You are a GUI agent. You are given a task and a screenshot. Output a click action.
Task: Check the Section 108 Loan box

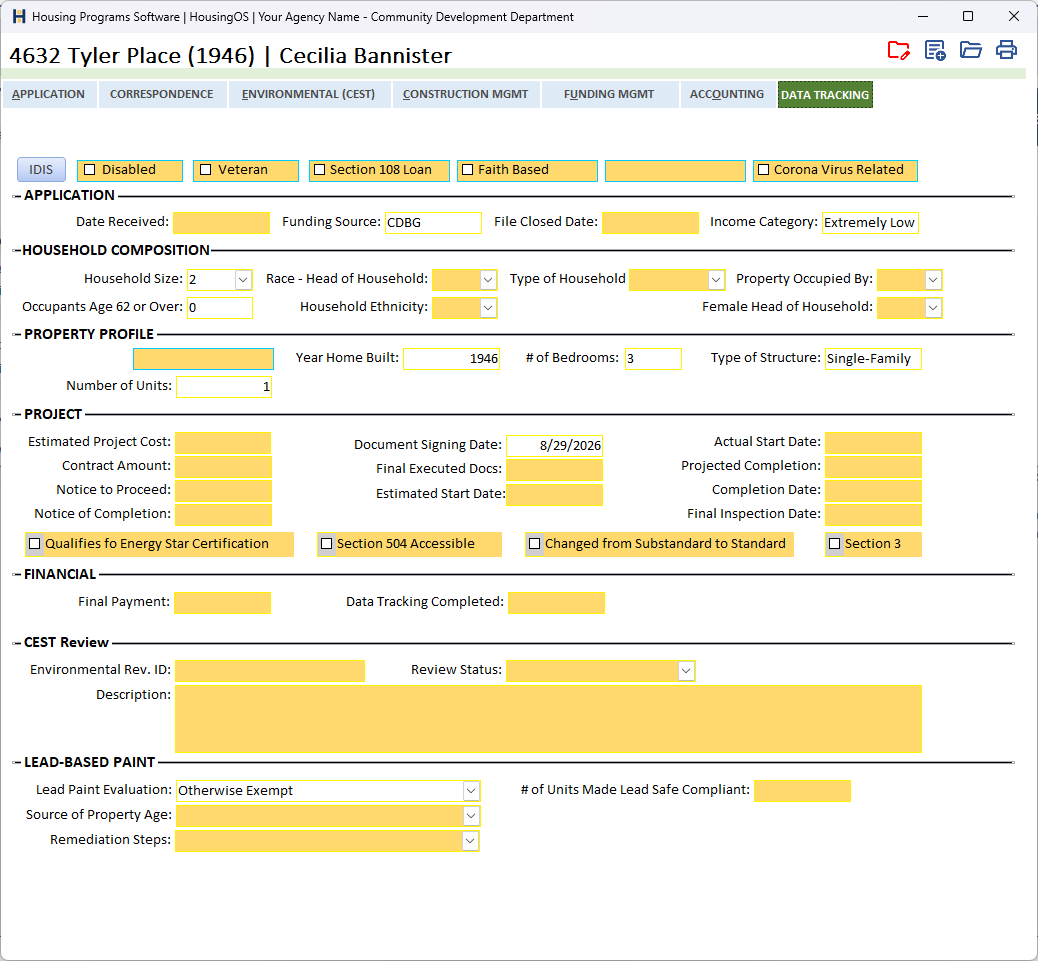(320, 170)
